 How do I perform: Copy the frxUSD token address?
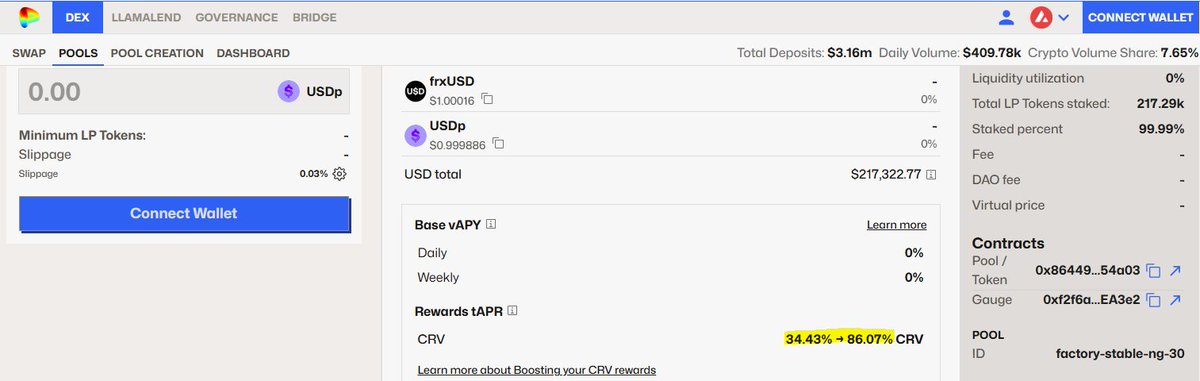click(x=487, y=99)
